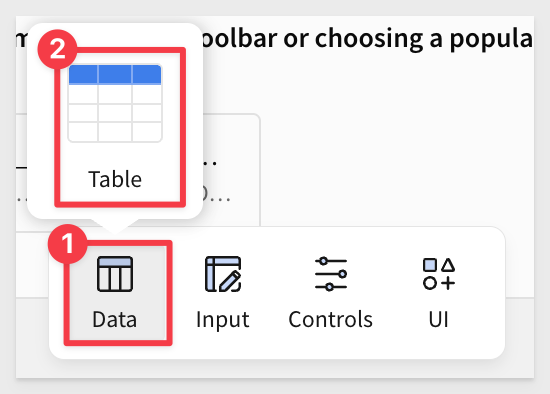Click the blue header row of Table icon
Image resolution: width=550 pixels, height=394 pixels.
pos(115,74)
